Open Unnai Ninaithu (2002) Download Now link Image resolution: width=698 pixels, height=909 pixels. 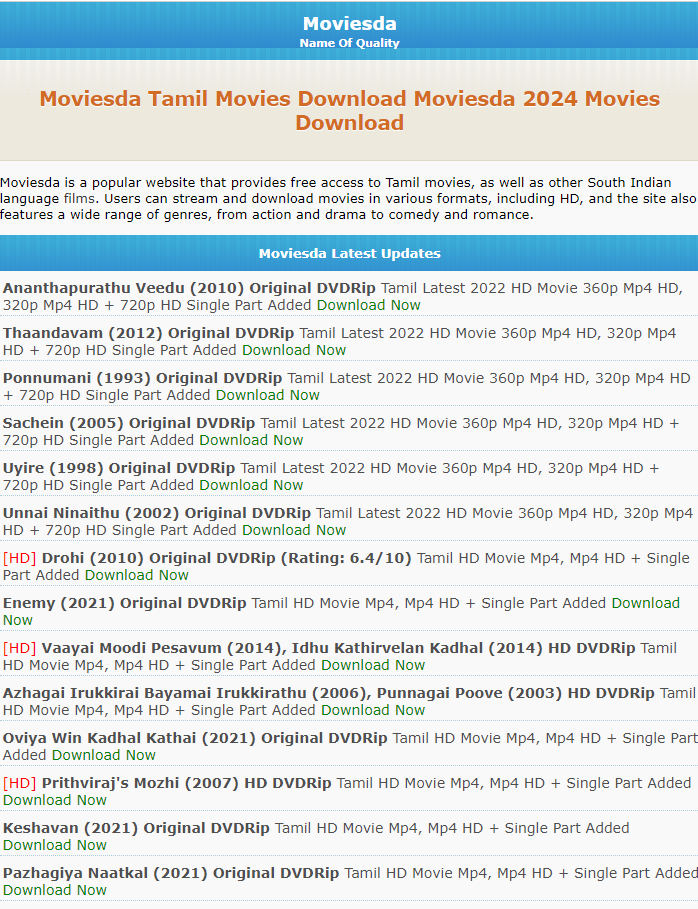click(293, 530)
